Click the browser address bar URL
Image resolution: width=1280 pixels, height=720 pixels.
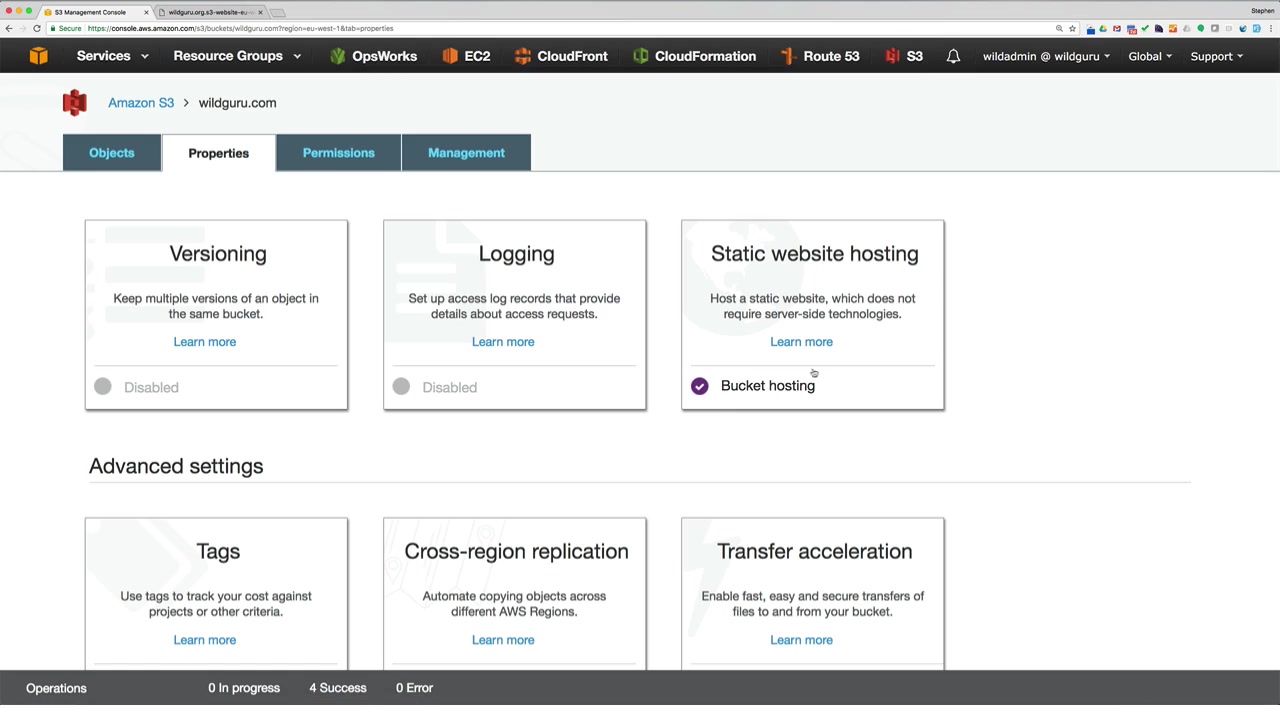[240, 29]
